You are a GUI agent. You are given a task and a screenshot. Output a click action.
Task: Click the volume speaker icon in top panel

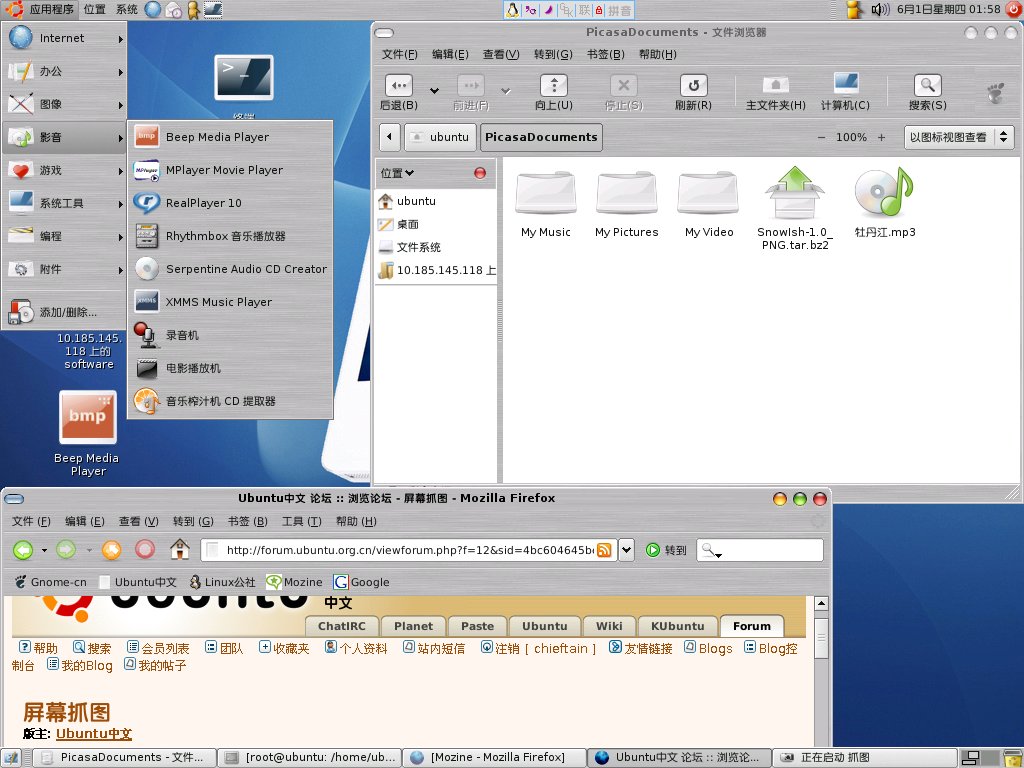pos(880,9)
